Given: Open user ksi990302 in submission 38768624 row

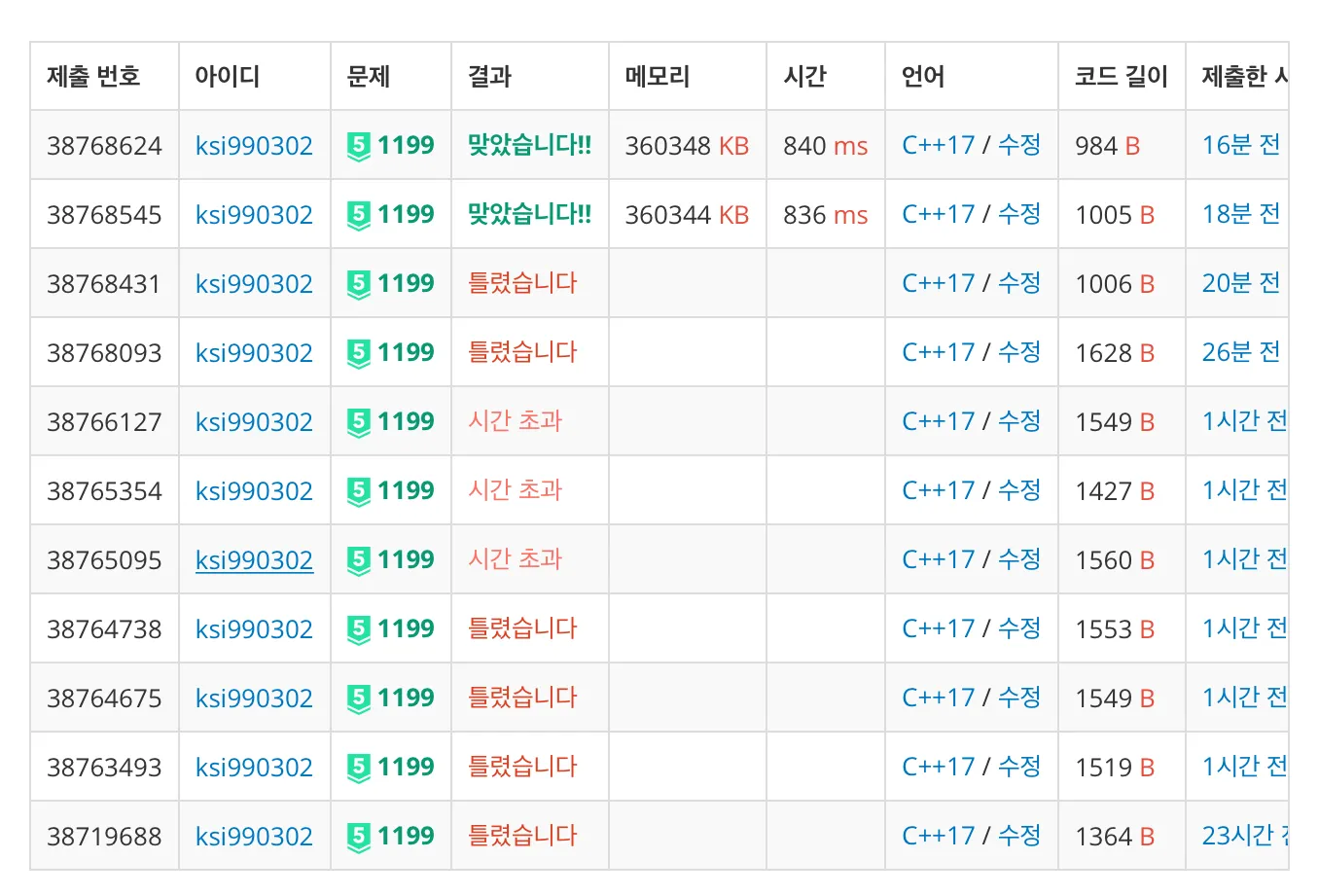Looking at the screenshot, I should (254, 146).
